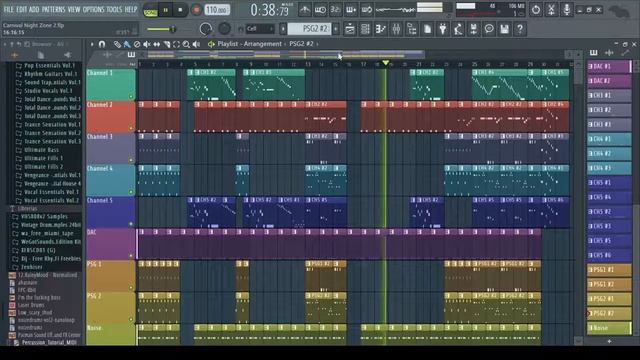Open the Channel rack icon
The height and width of the screenshot is (360, 640).
(x=365, y=29)
